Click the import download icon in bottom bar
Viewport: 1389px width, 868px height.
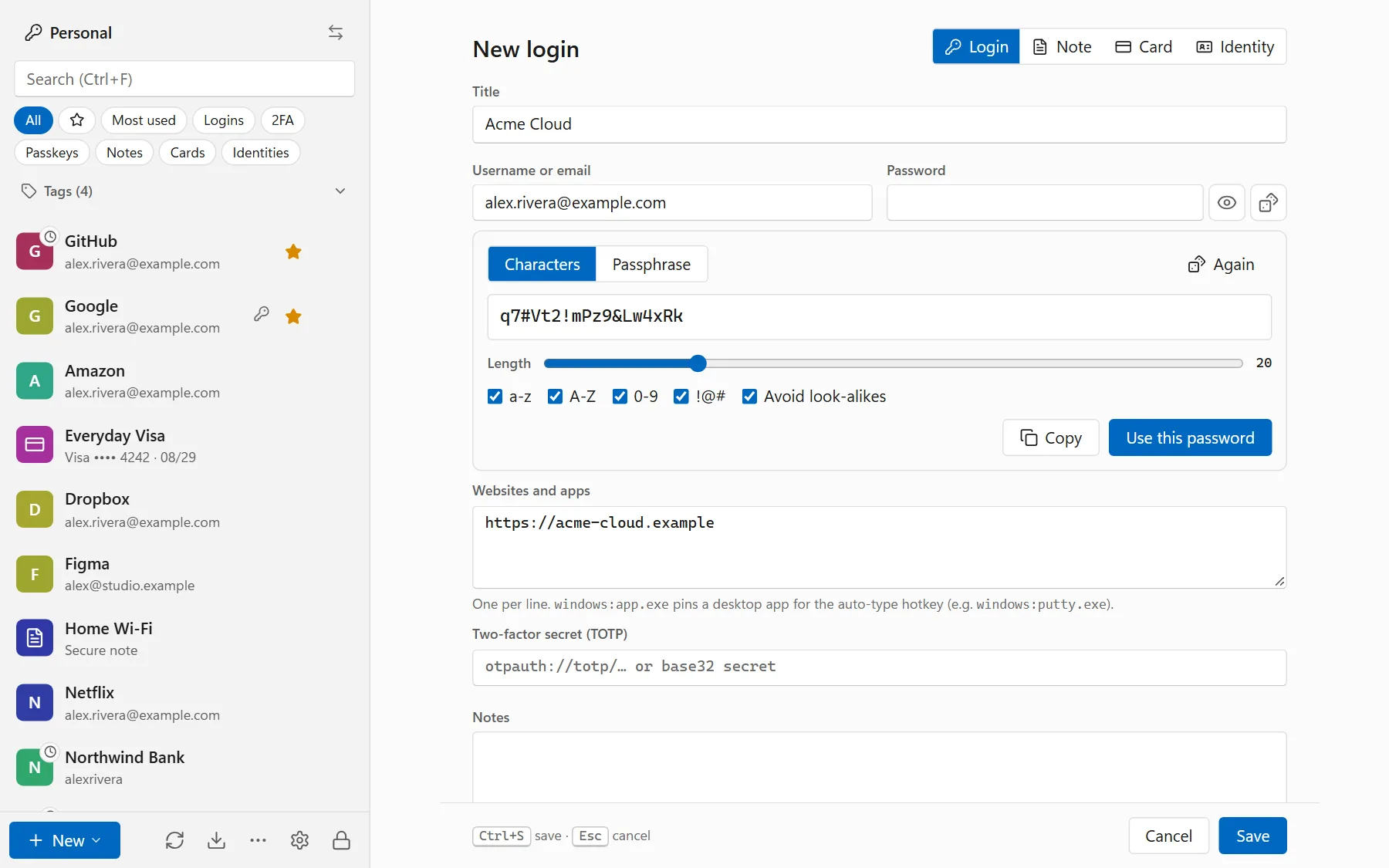pyautogui.click(x=217, y=840)
